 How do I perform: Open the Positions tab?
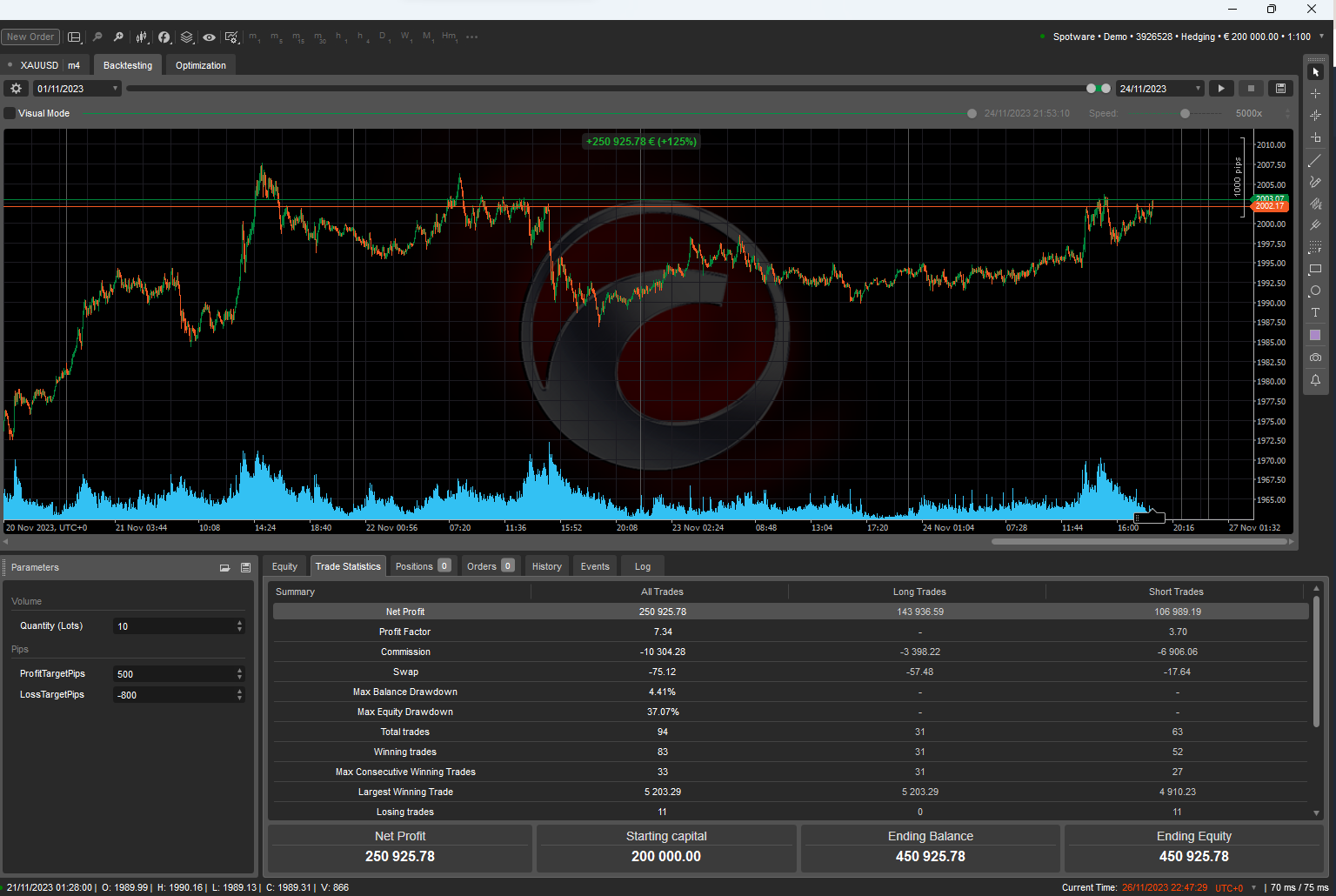(x=422, y=566)
